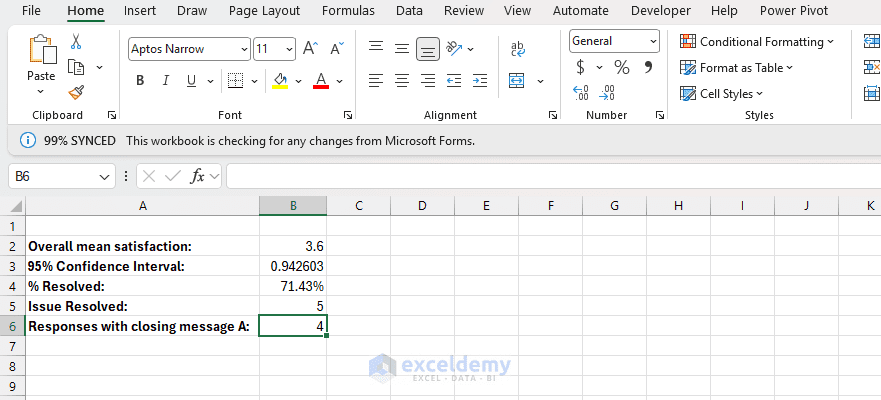Open Font dialog launcher
The width and height of the screenshot is (881, 400).
[348, 115]
